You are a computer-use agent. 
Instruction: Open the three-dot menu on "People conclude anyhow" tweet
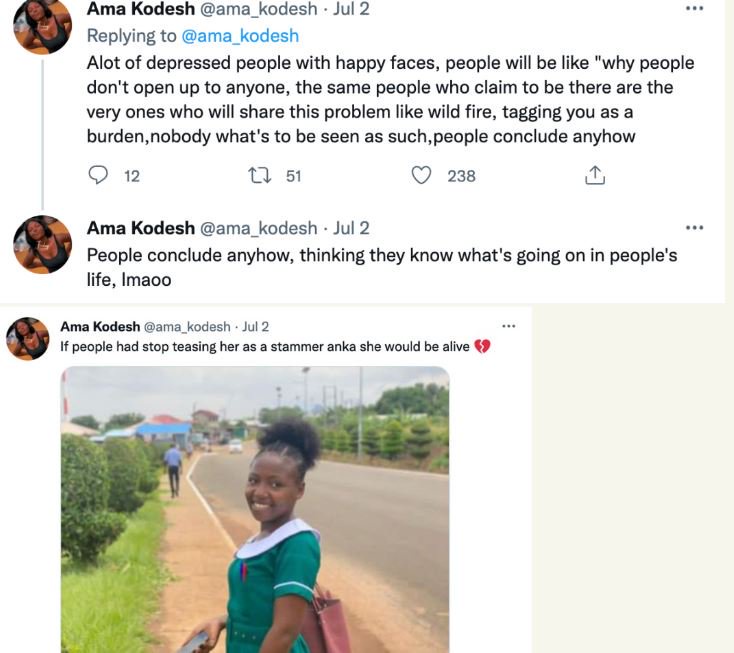click(694, 228)
